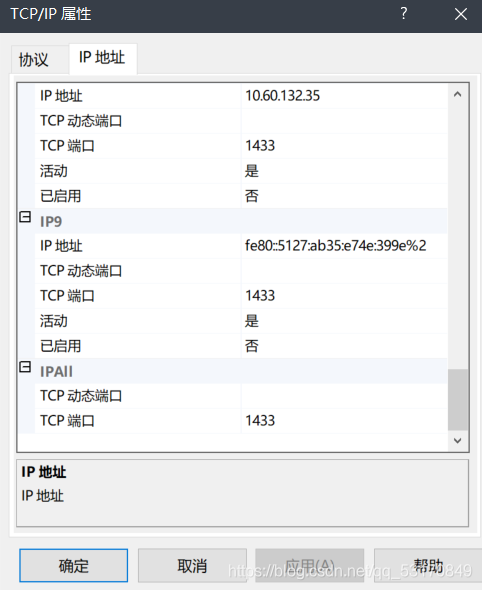Viewport: 482px width, 590px height.
Task: Select the IP 地址 tab
Action: 102,58
